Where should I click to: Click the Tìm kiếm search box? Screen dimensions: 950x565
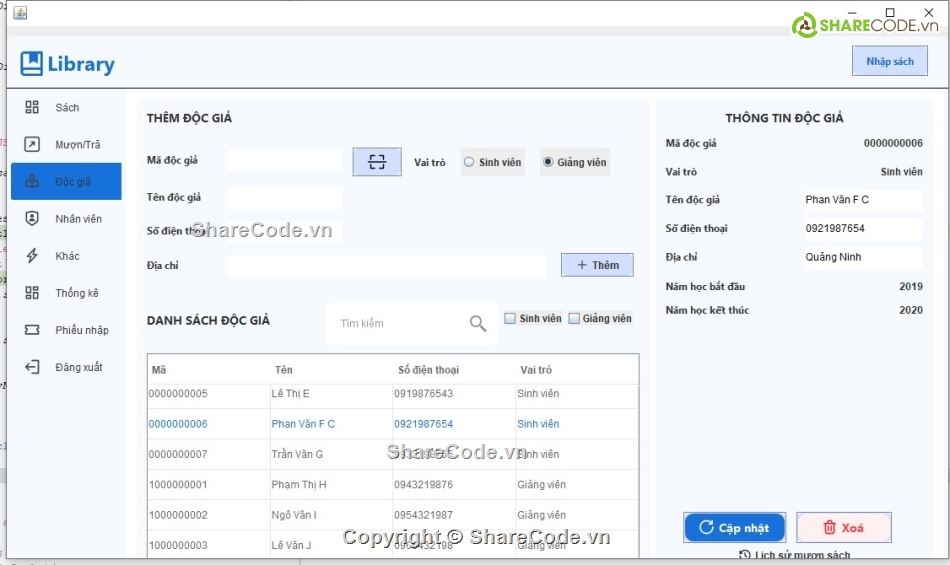pyautogui.click(x=412, y=323)
